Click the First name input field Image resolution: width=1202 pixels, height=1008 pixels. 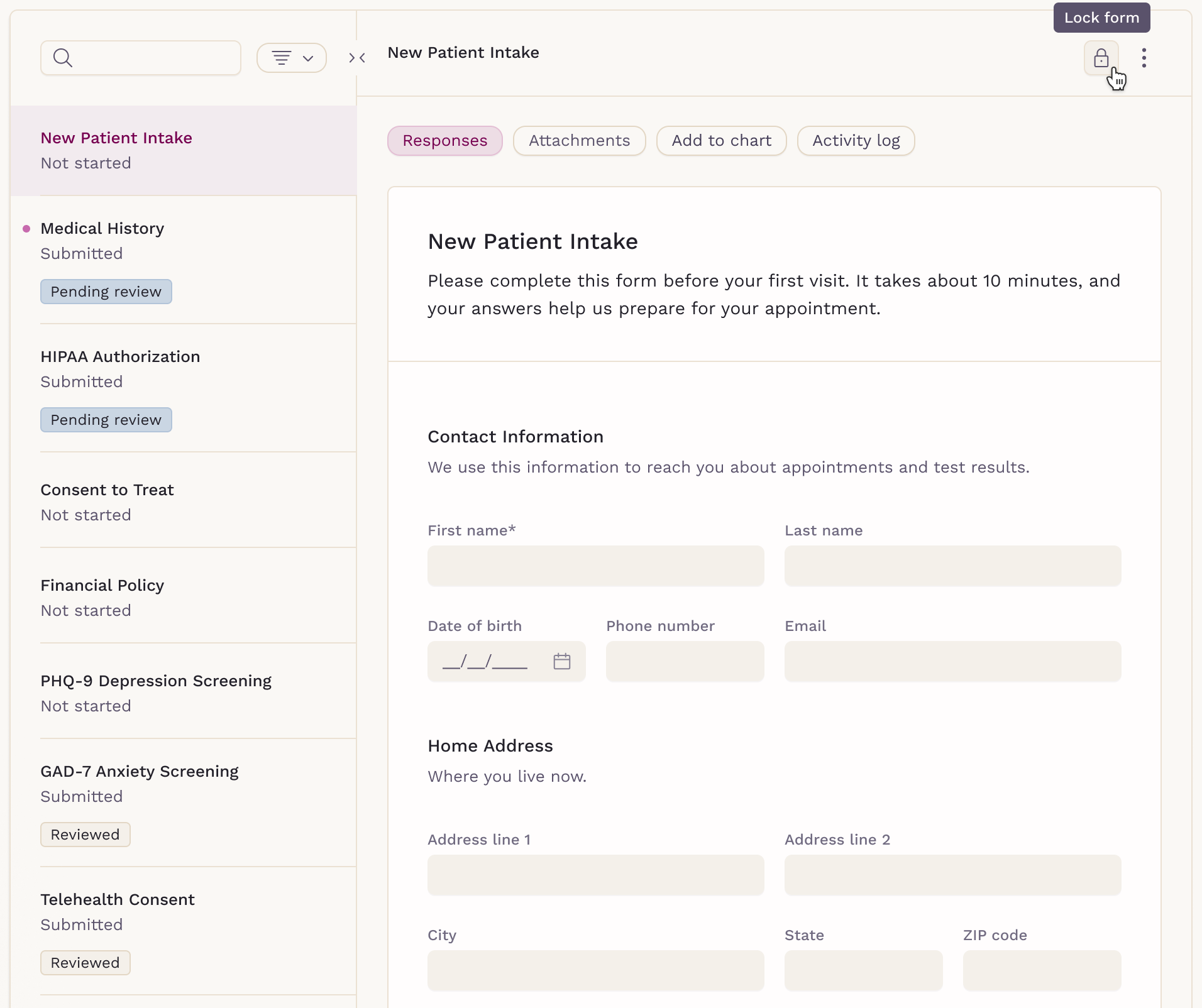tap(596, 566)
